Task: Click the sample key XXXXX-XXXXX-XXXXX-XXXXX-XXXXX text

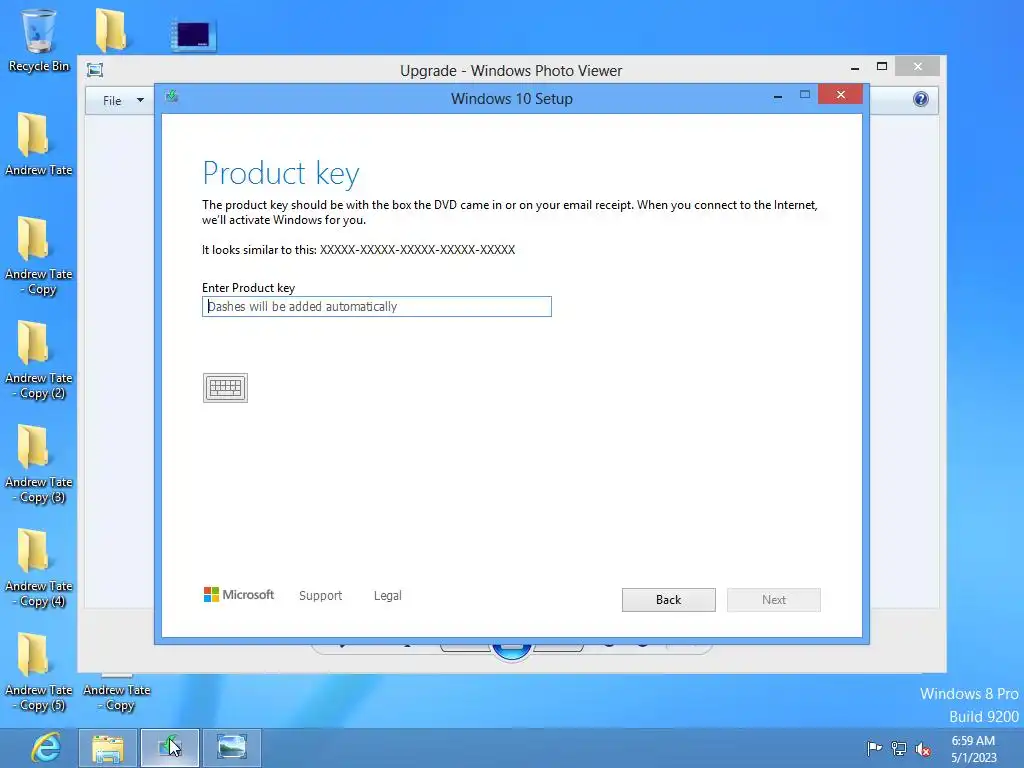Action: [417, 249]
